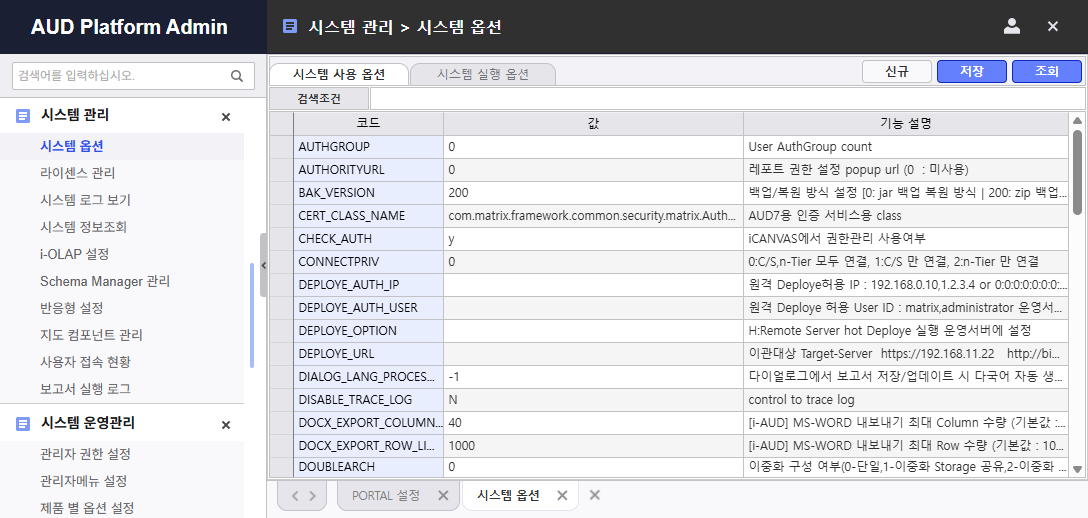
Task: Close the 시스템 옵션 bottom tab
Action: (x=562, y=495)
